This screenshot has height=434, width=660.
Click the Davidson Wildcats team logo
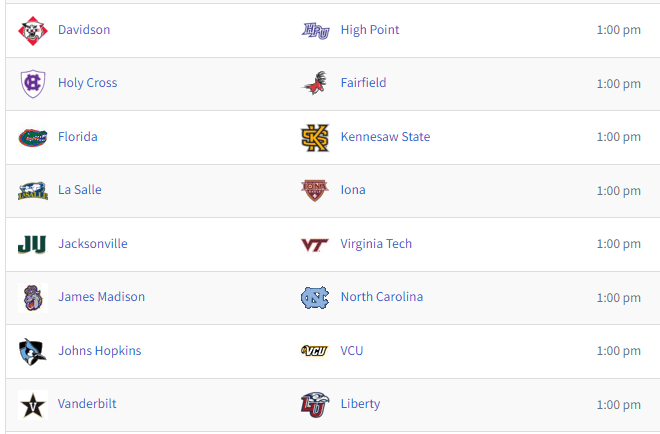tap(33, 30)
